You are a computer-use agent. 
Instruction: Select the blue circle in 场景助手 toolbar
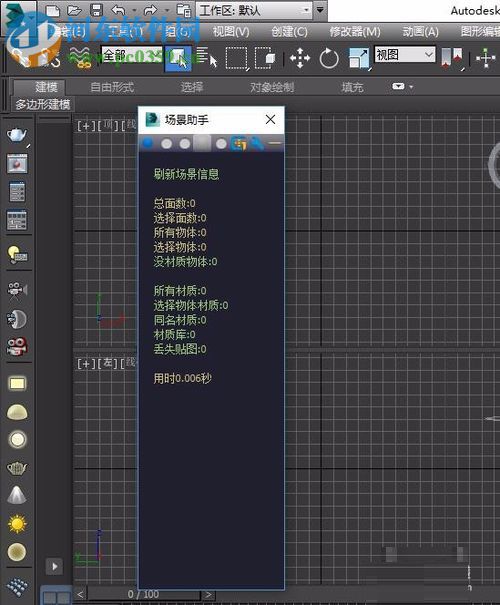coord(148,144)
